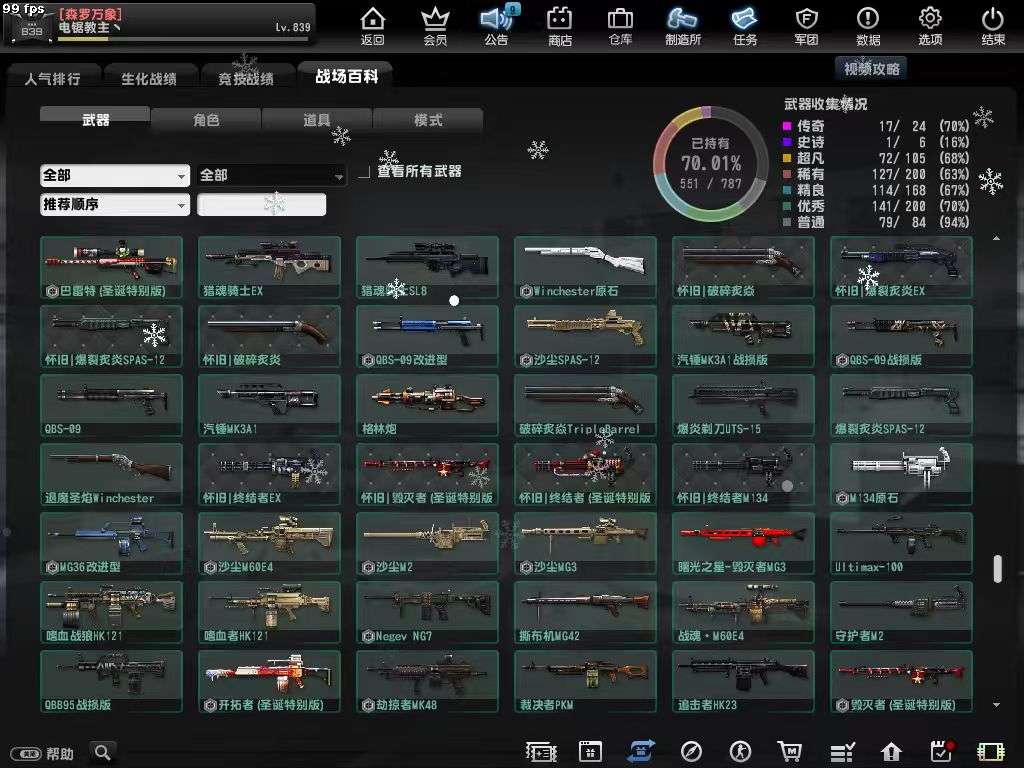The height and width of the screenshot is (768, 1024).
Task: Click the compass icon in bottom toolbar
Action: [x=691, y=751]
